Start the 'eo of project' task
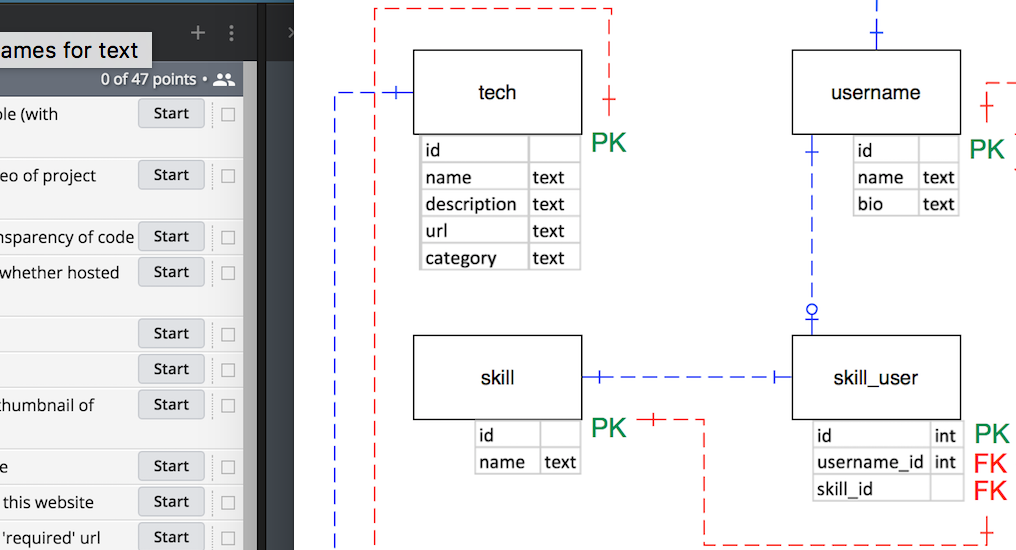 171,176
